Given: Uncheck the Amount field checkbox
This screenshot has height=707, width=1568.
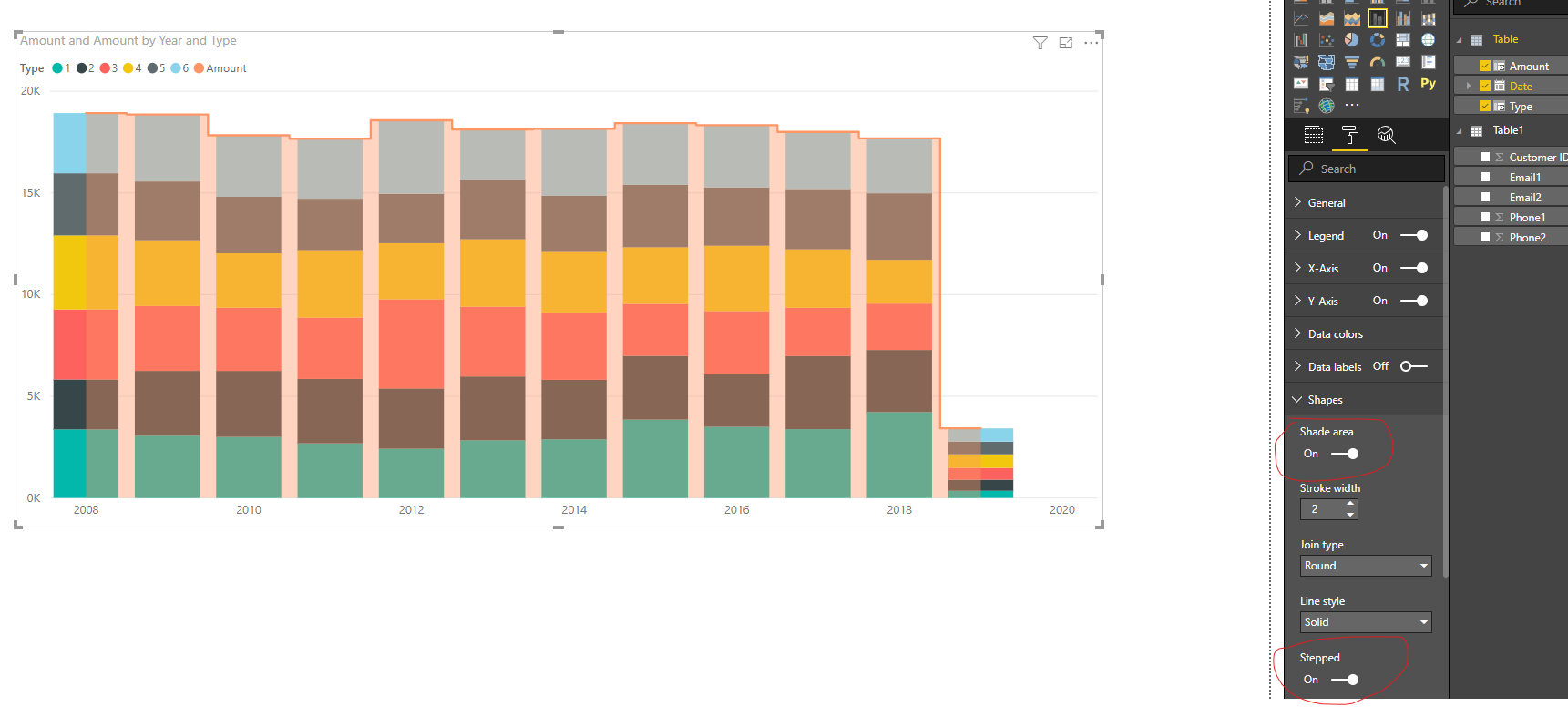Looking at the screenshot, I should point(1485,66).
